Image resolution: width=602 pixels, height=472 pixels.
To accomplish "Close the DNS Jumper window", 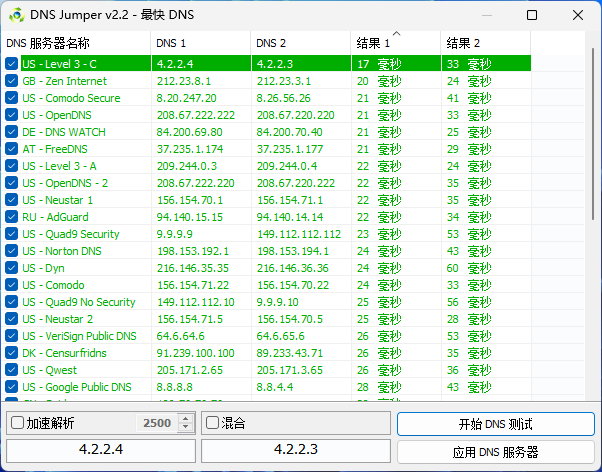I will tap(578, 15).
